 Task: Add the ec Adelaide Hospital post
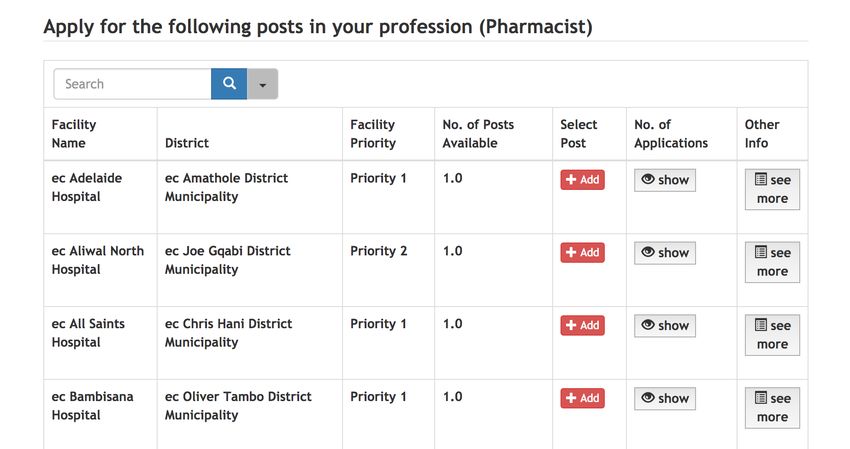point(582,179)
